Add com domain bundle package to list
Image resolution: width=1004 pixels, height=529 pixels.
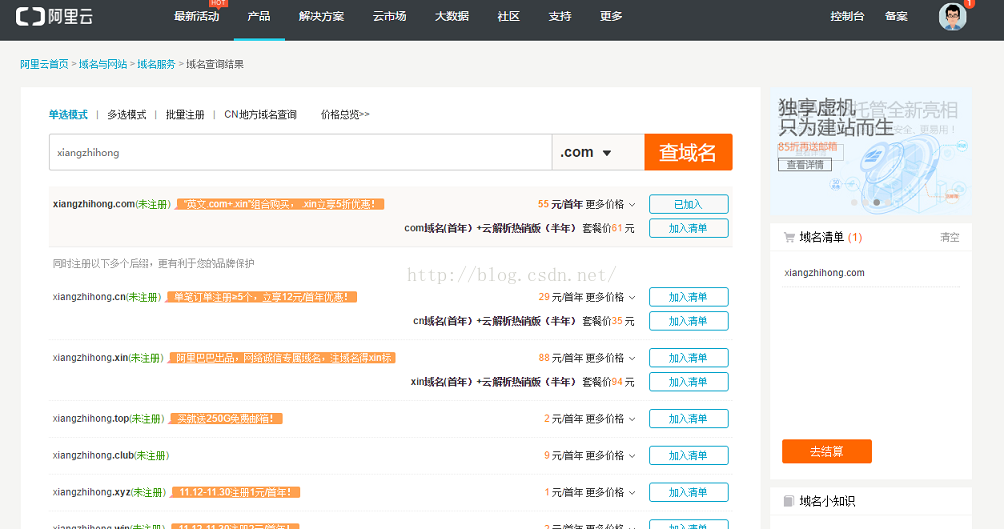(x=688, y=228)
